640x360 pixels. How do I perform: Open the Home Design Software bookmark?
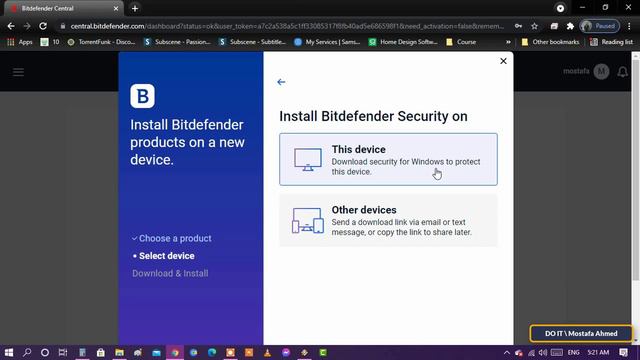pos(403,42)
